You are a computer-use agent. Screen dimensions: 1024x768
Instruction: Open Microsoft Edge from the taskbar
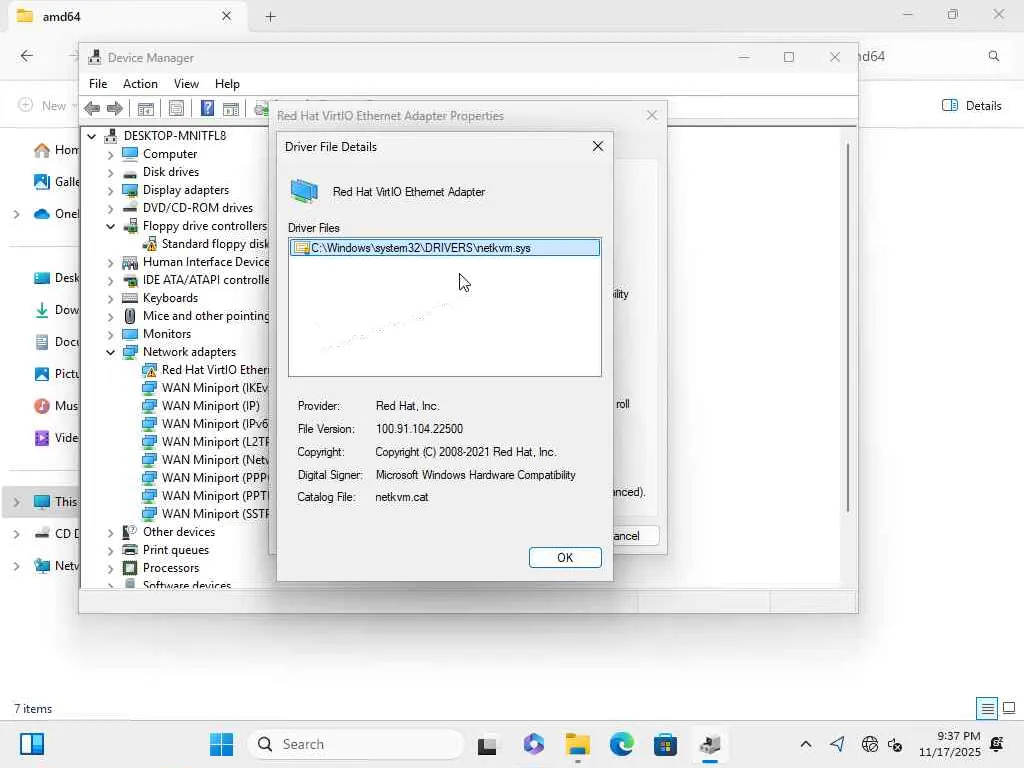click(x=621, y=744)
